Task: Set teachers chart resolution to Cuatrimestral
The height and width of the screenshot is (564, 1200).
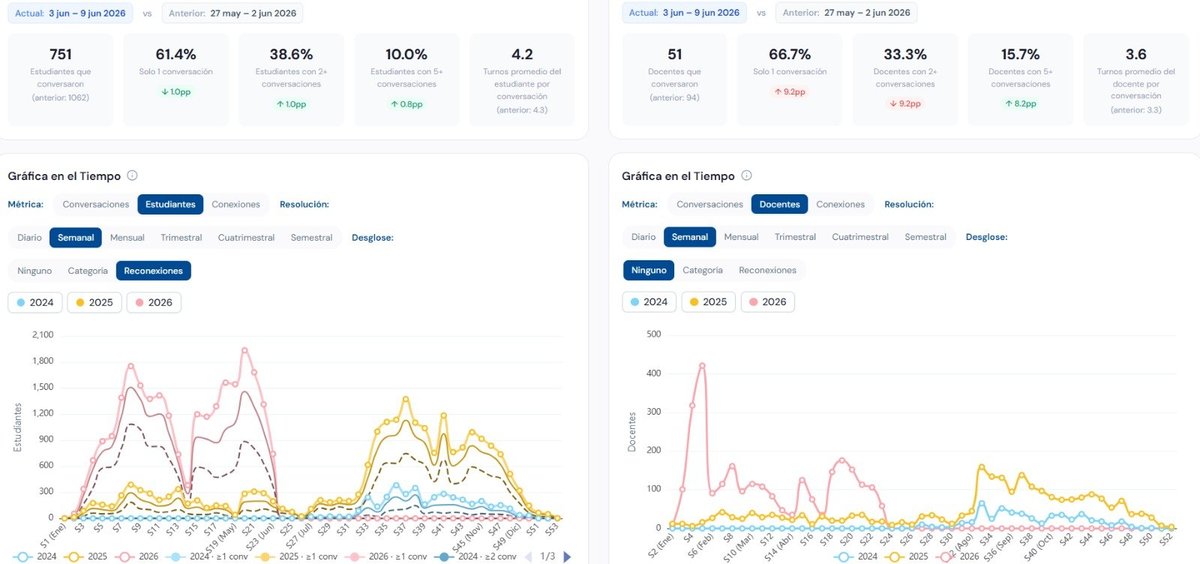Action: (x=860, y=237)
